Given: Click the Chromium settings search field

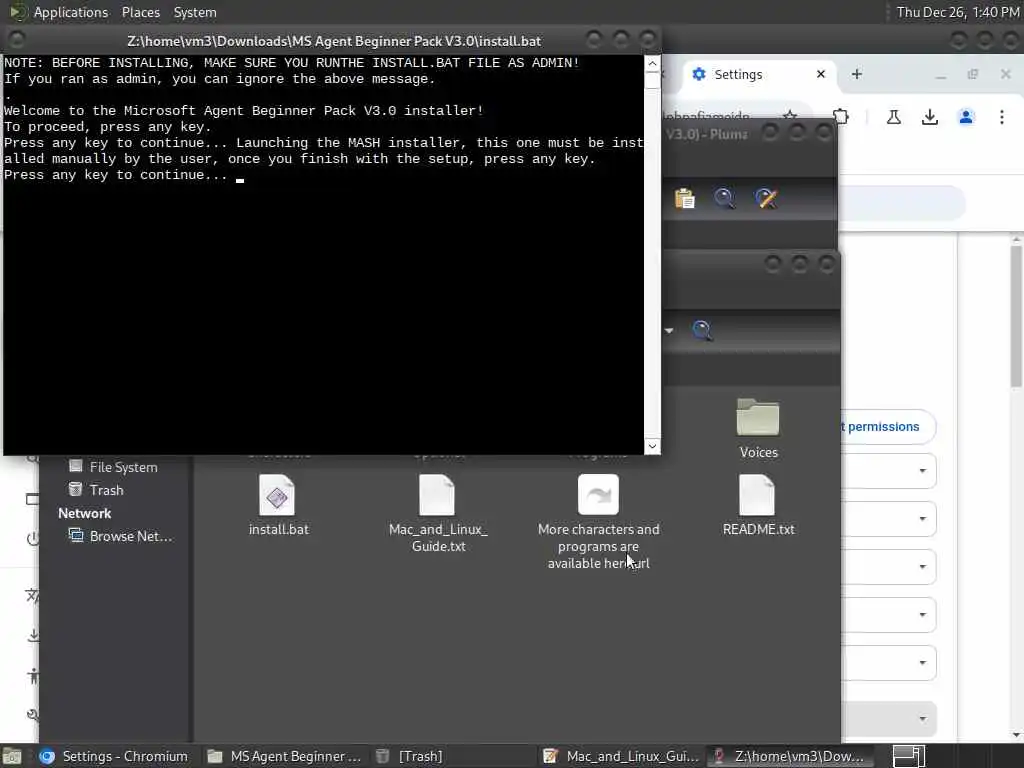Looking at the screenshot, I should 901,202.
